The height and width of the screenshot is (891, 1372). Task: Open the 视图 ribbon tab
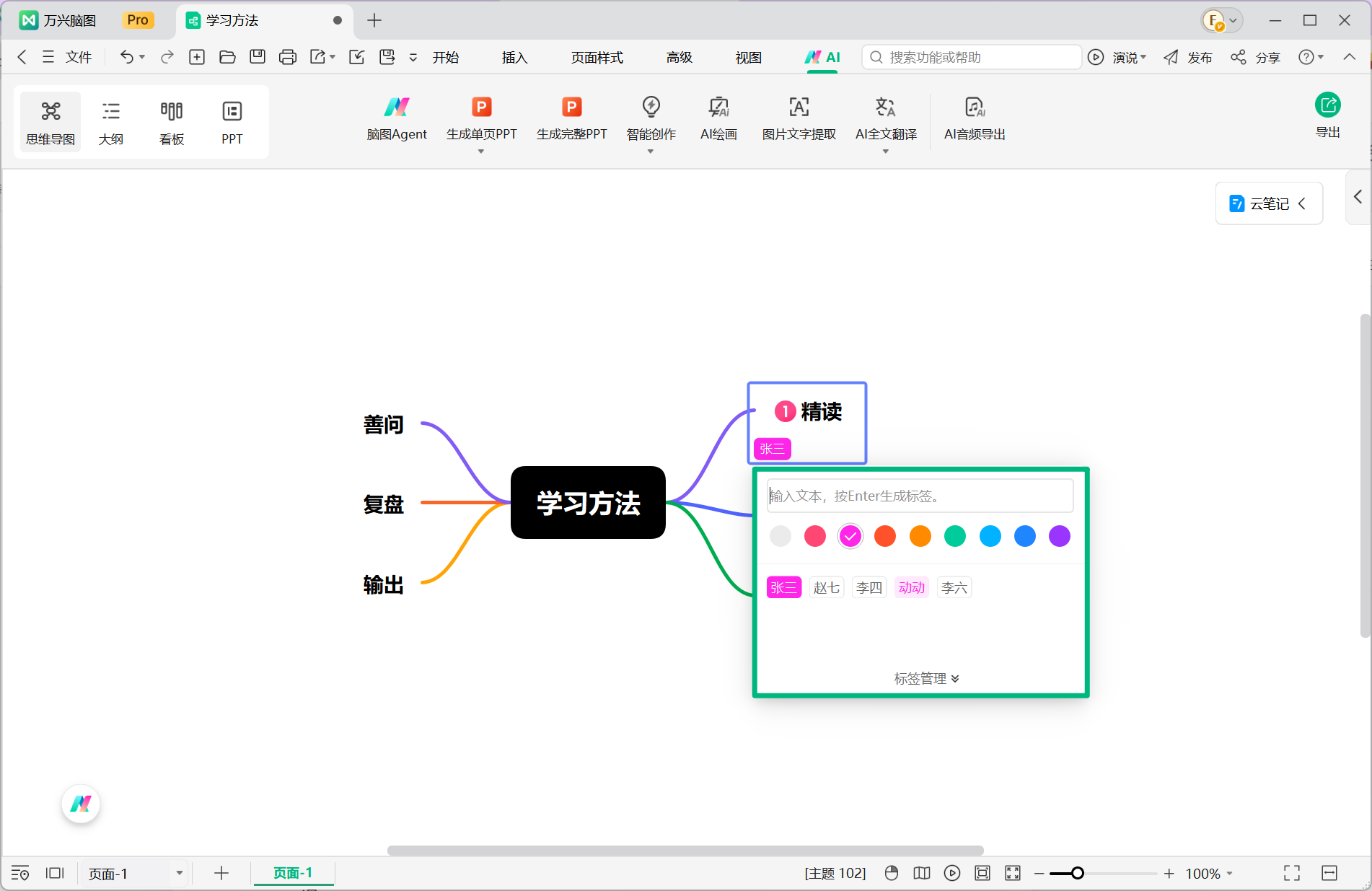pyautogui.click(x=749, y=57)
